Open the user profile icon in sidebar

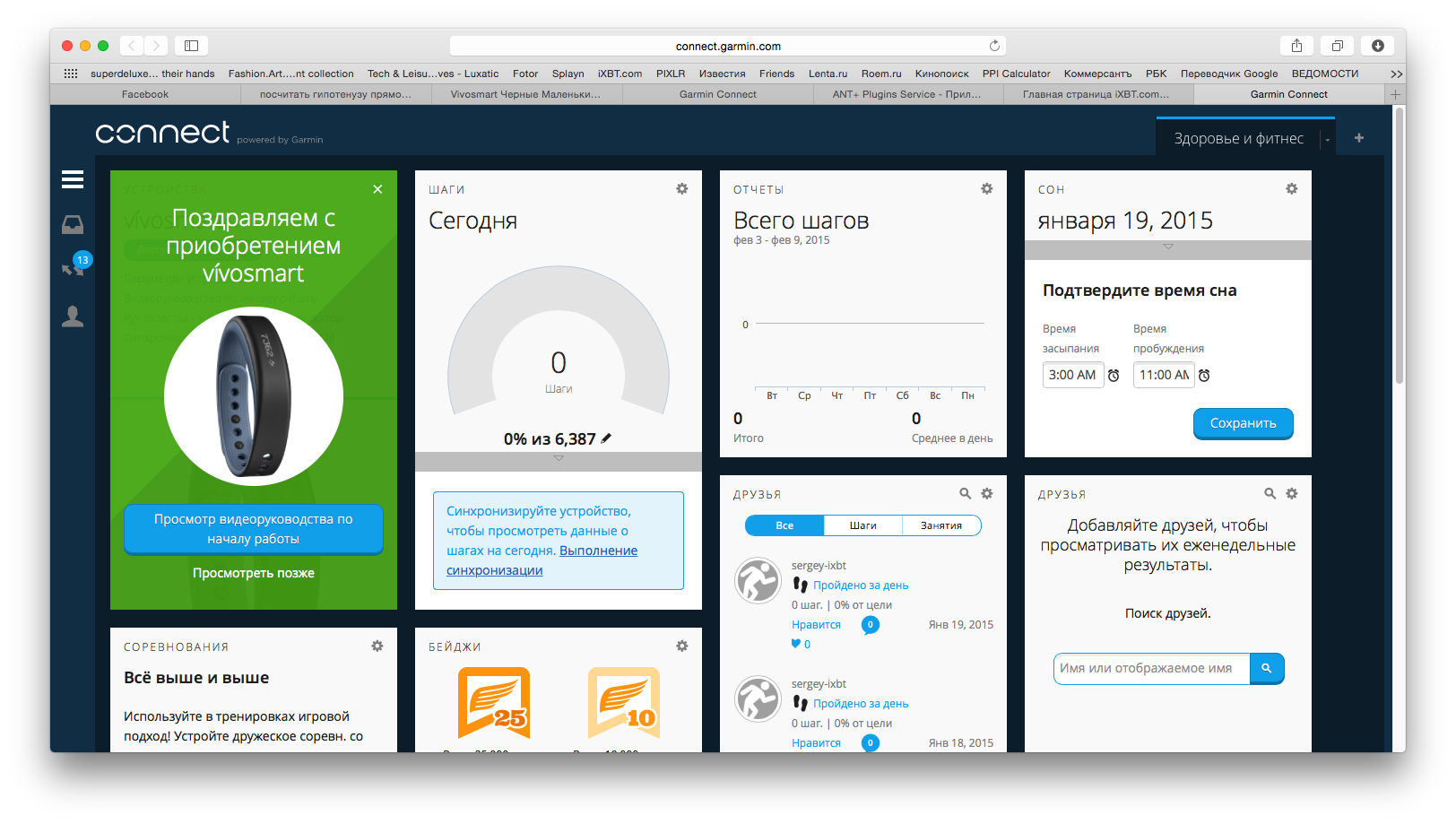click(x=73, y=316)
